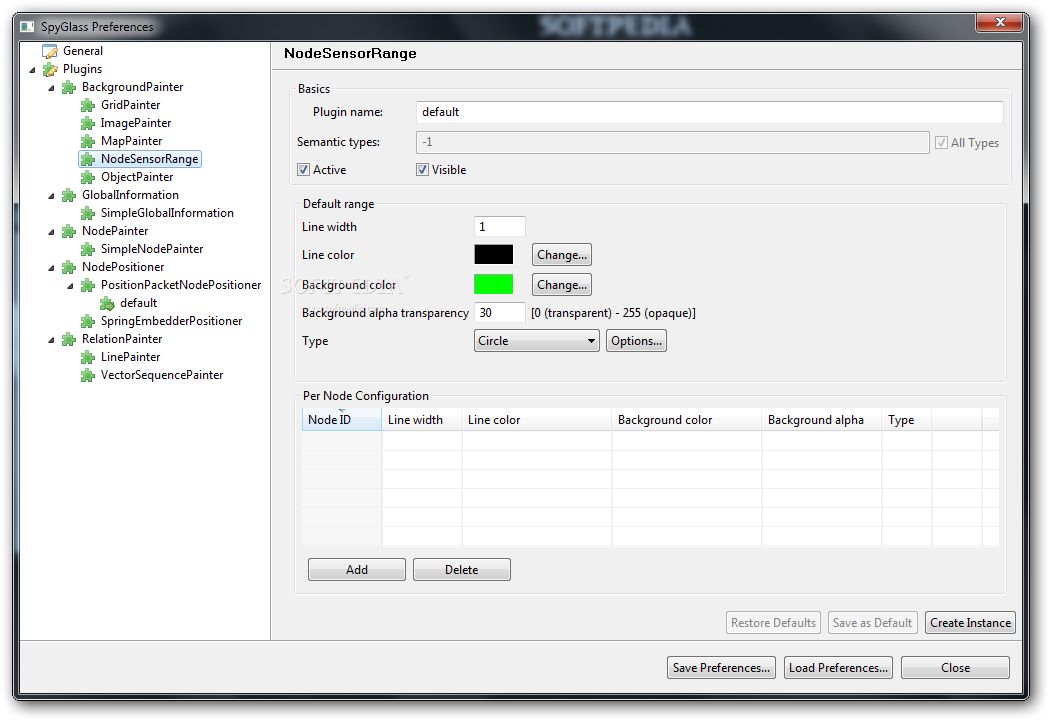
Task: Click the LinePainter puzzle icon
Action: coord(88,358)
